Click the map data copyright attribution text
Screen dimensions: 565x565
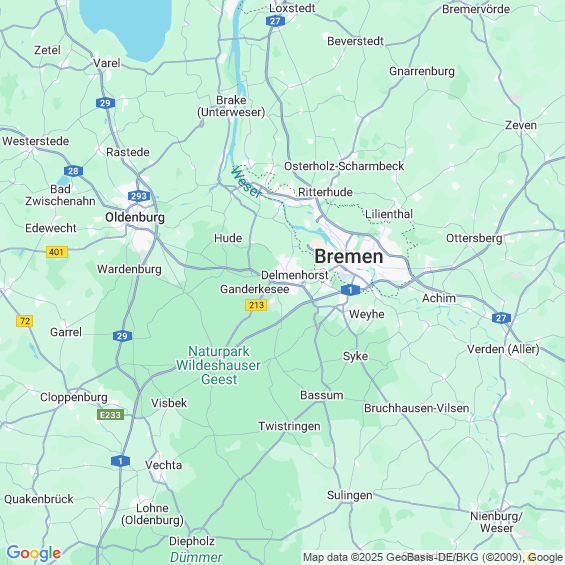pos(432,557)
